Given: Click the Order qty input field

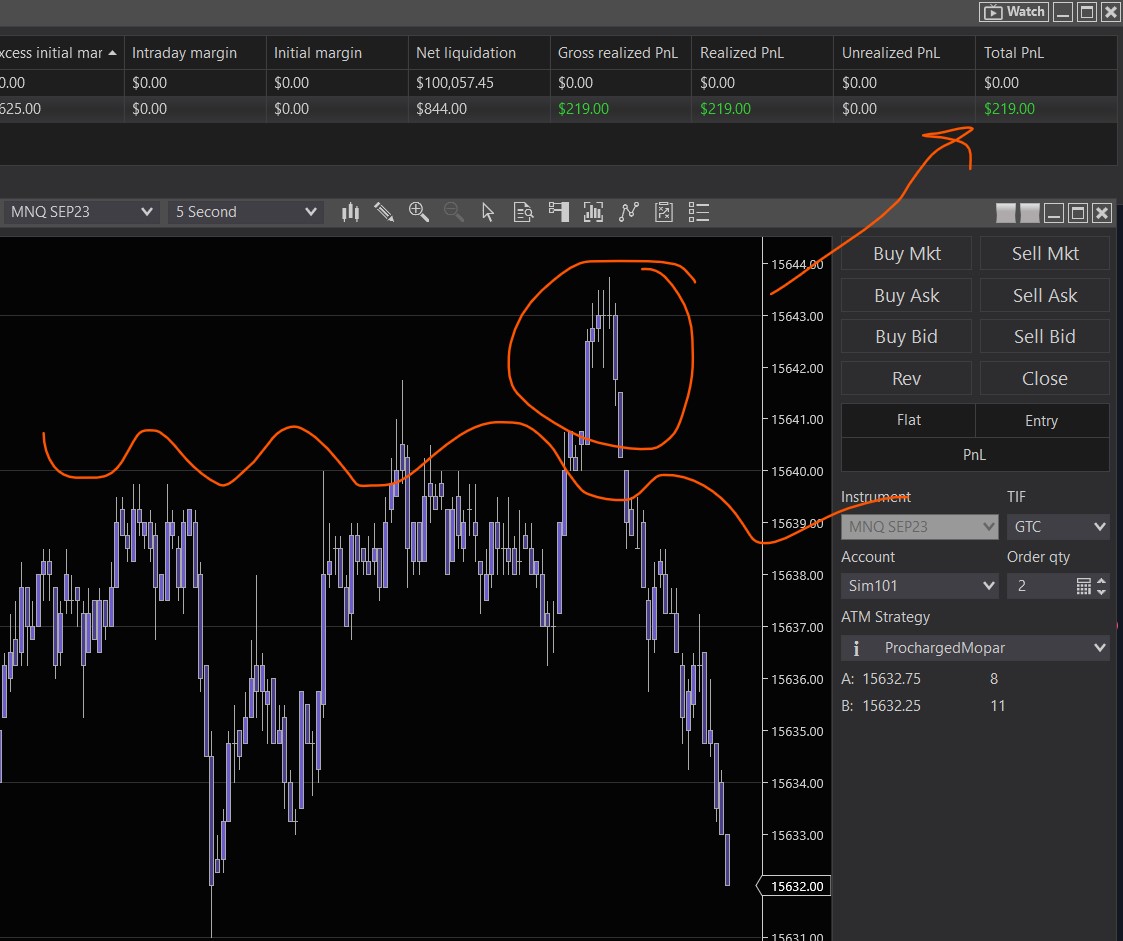Looking at the screenshot, I should 1040,586.
